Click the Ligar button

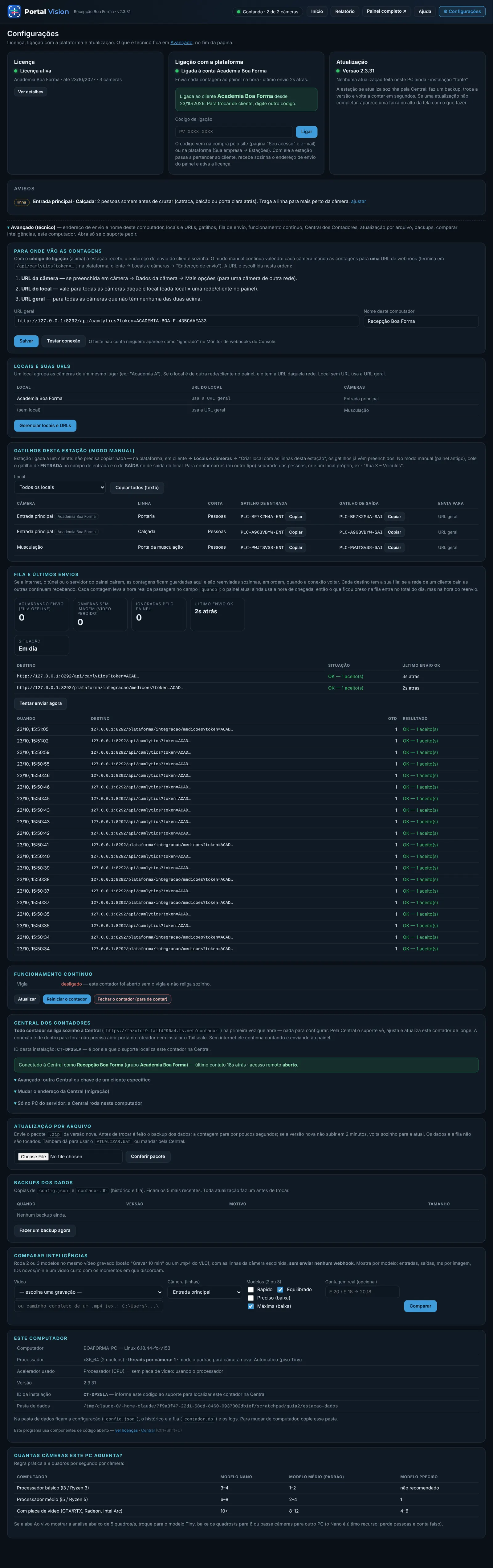coord(306,132)
